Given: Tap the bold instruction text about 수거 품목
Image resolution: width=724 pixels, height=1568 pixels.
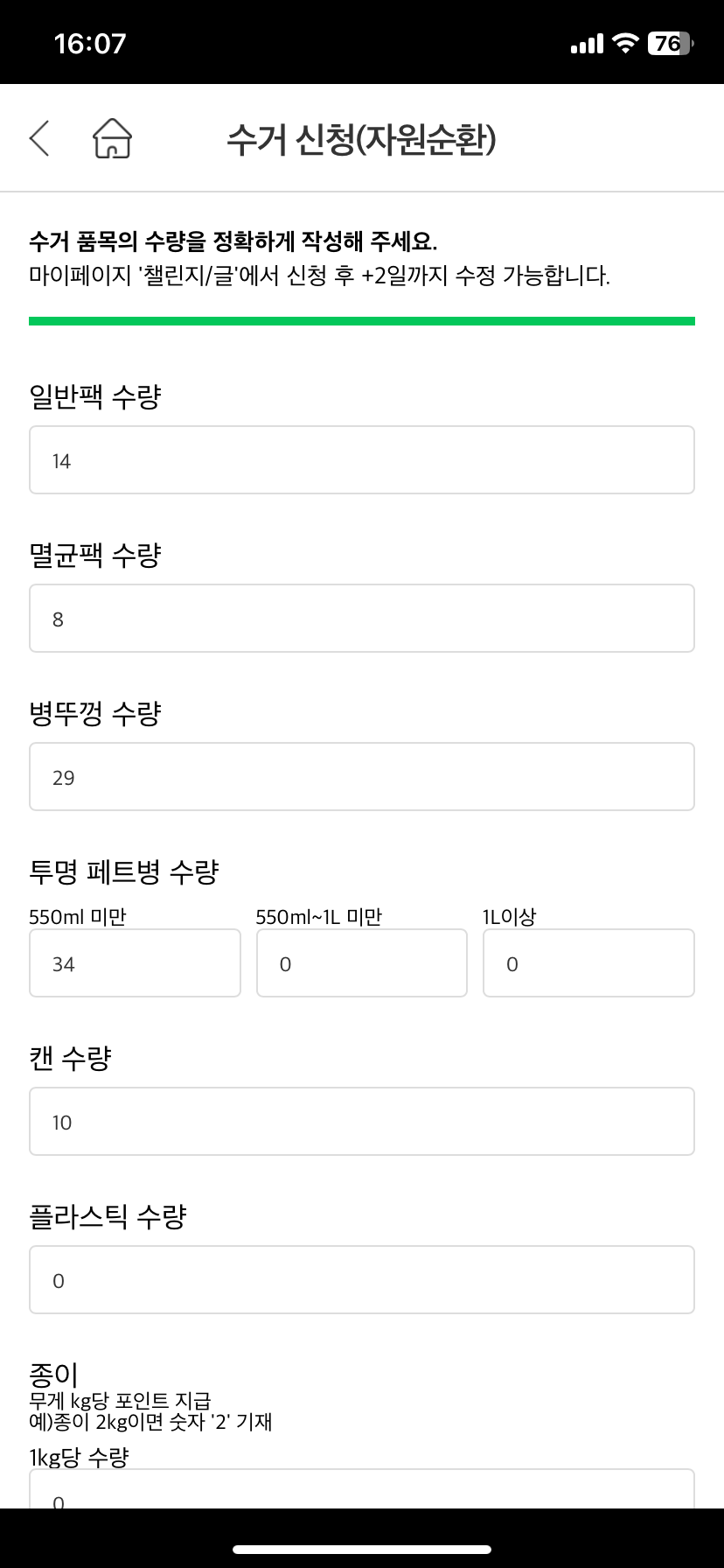Looking at the screenshot, I should pyautogui.click(x=233, y=241).
